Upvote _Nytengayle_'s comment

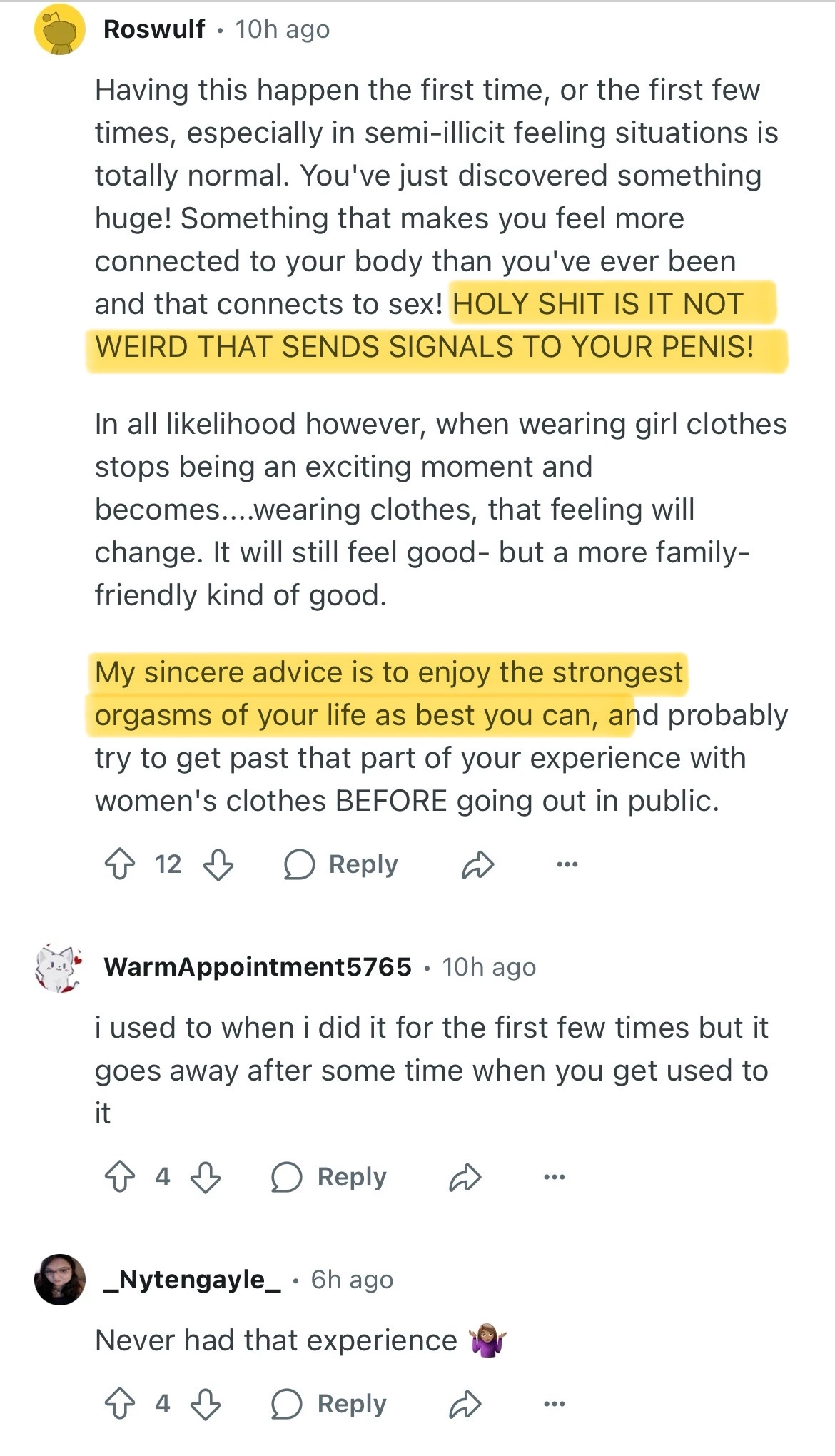pos(120,1403)
